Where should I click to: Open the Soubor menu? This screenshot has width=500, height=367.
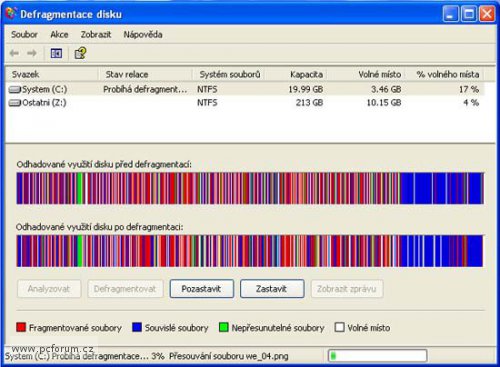click(x=24, y=34)
